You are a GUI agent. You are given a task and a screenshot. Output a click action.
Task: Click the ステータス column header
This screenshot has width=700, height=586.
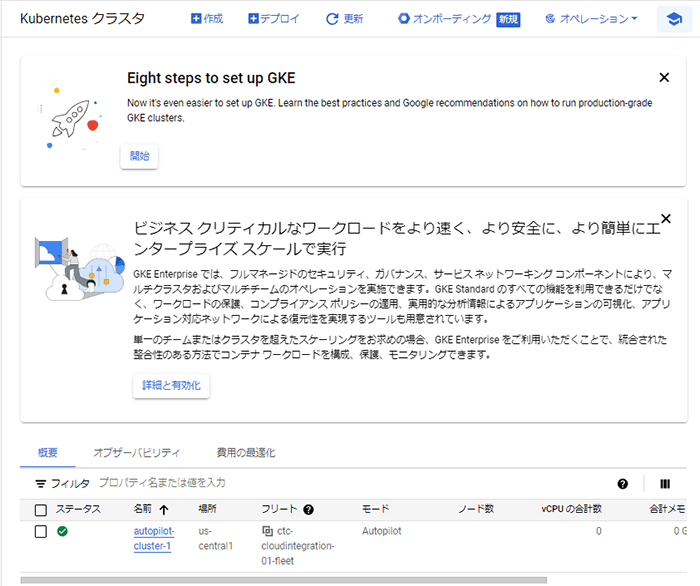(78, 509)
